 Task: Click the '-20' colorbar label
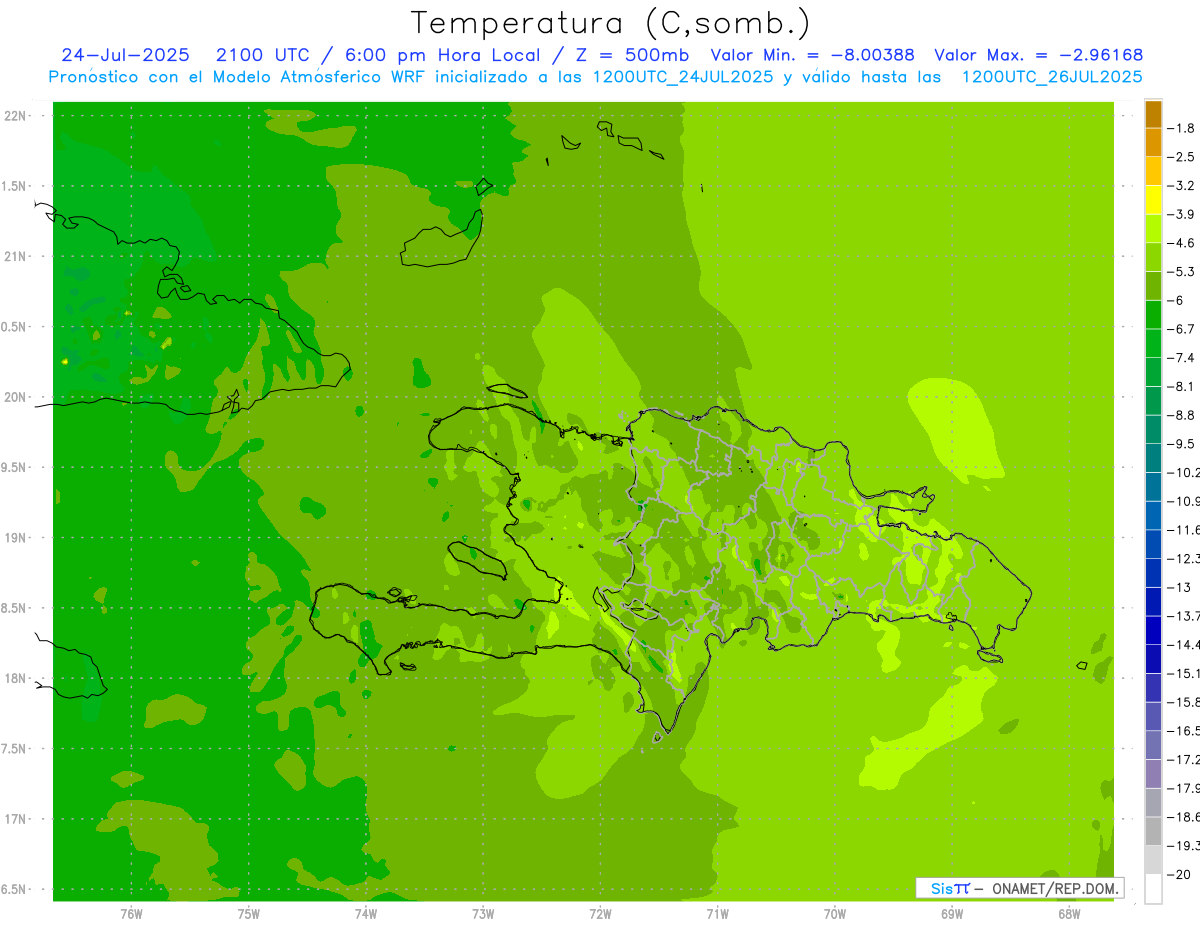[x=1179, y=874]
